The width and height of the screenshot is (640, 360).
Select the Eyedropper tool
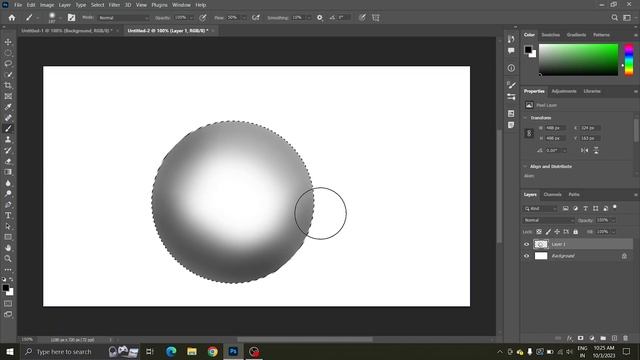click(8, 107)
